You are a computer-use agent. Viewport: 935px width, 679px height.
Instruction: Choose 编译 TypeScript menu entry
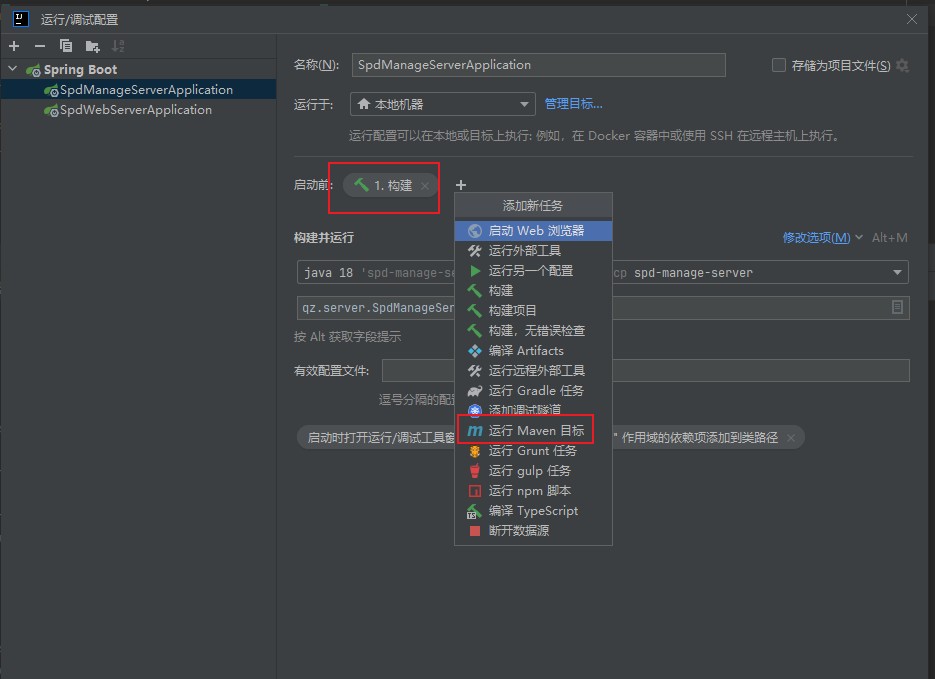[x=533, y=511]
